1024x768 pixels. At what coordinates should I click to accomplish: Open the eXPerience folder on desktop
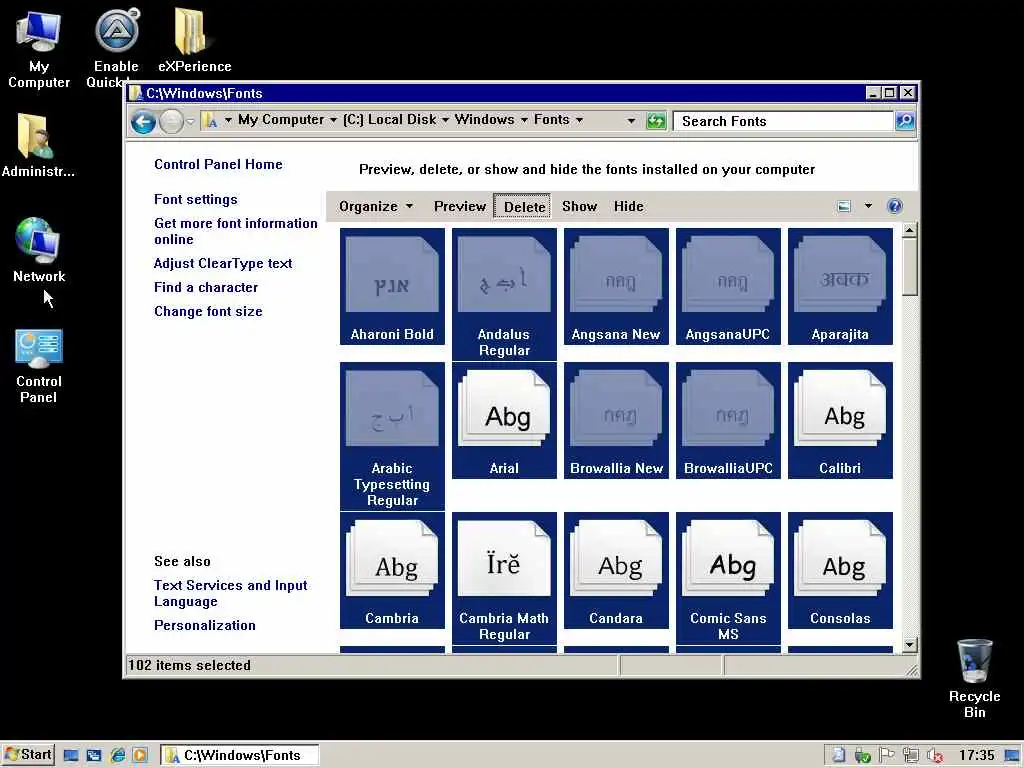pyautogui.click(x=194, y=41)
